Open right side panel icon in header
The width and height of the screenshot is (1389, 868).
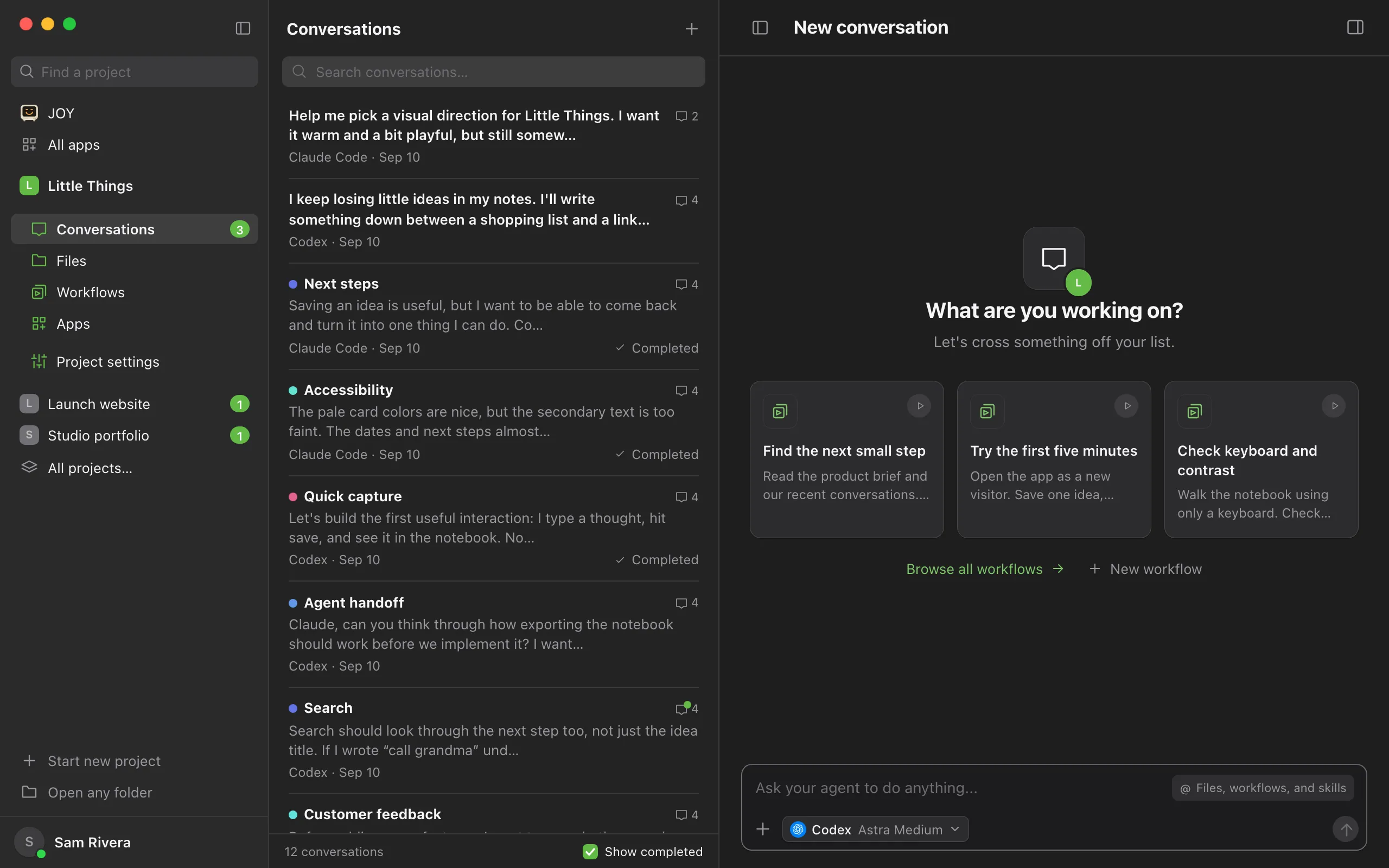[1355, 28]
